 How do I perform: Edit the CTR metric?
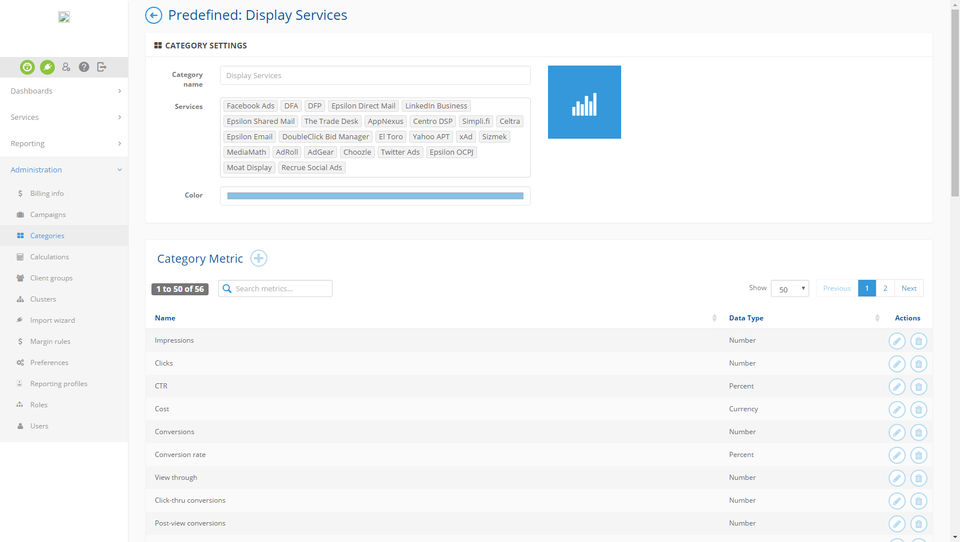(896, 386)
